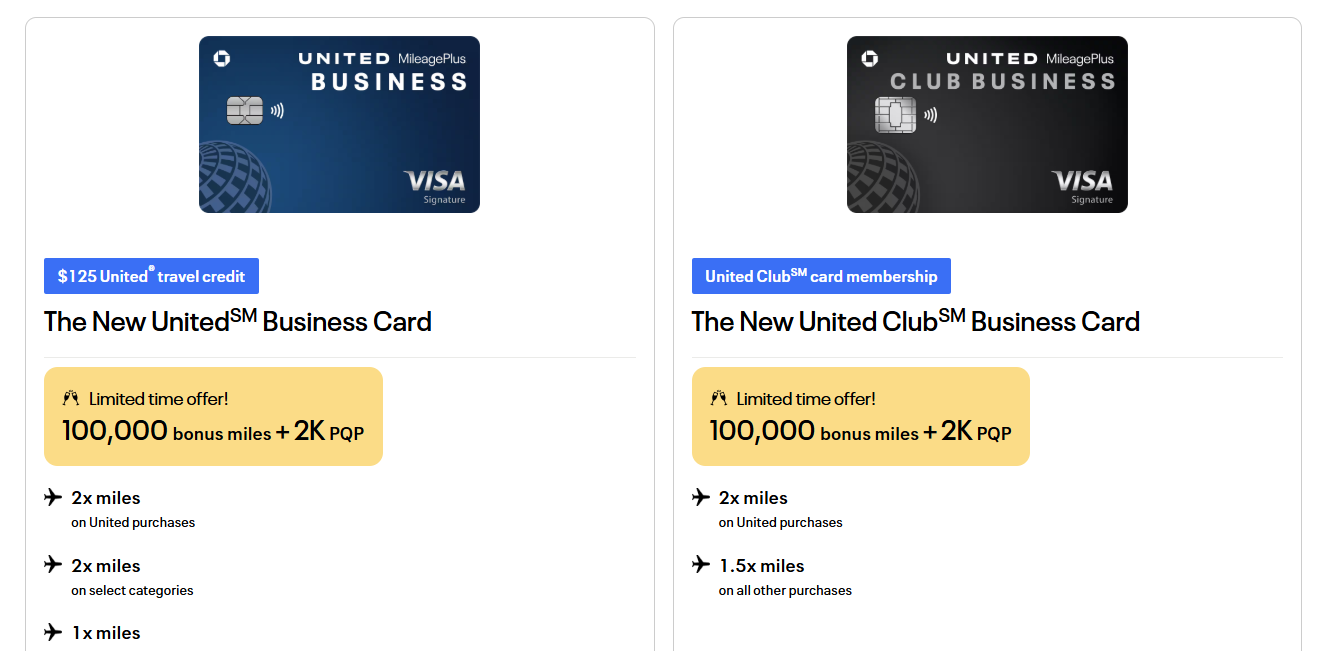Open The New United Business Card title

tap(238, 321)
